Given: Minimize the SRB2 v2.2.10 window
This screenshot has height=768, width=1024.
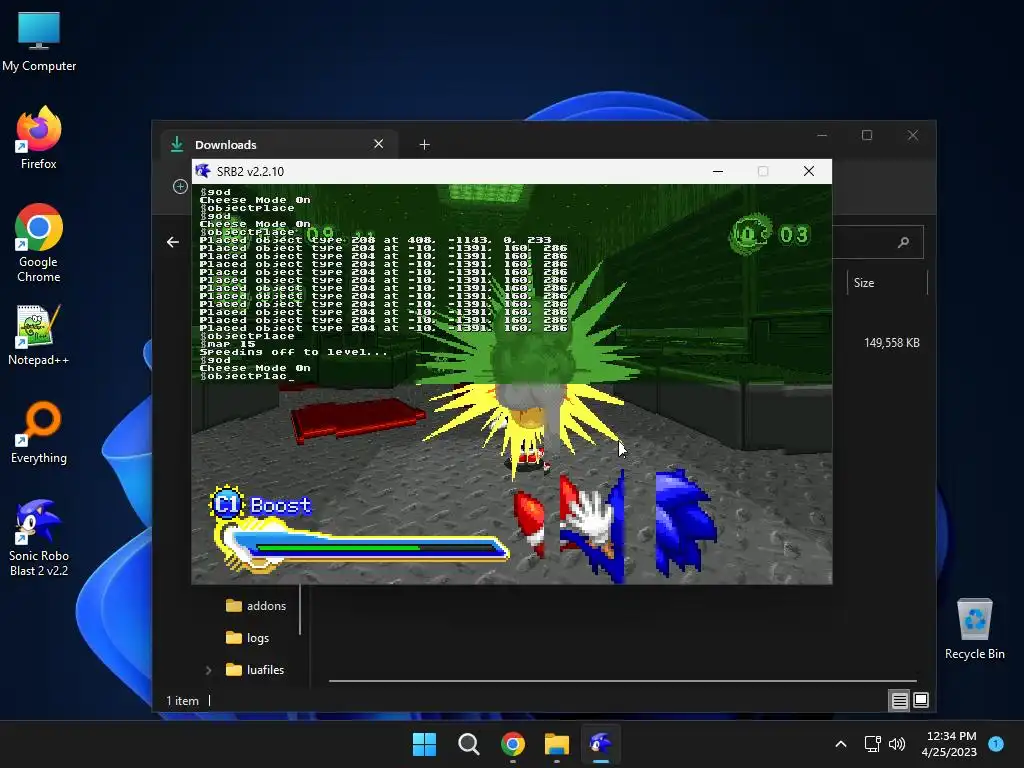Looking at the screenshot, I should [718, 171].
